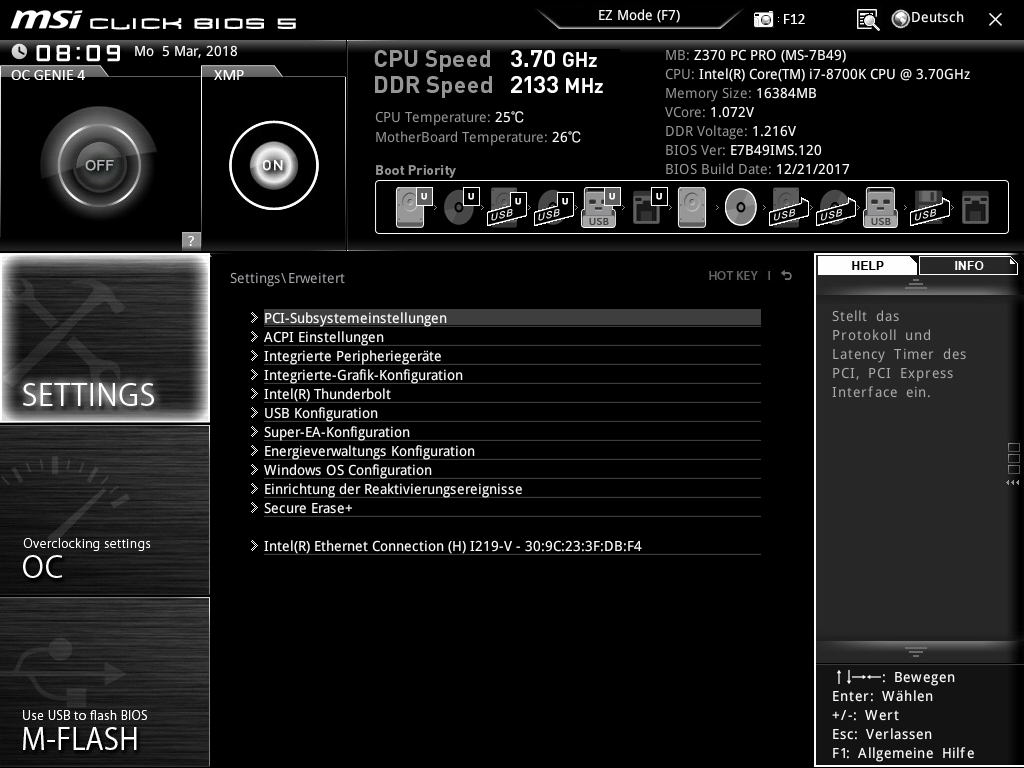
Task: Toggle the XMP ON button
Action: [x=274, y=165]
